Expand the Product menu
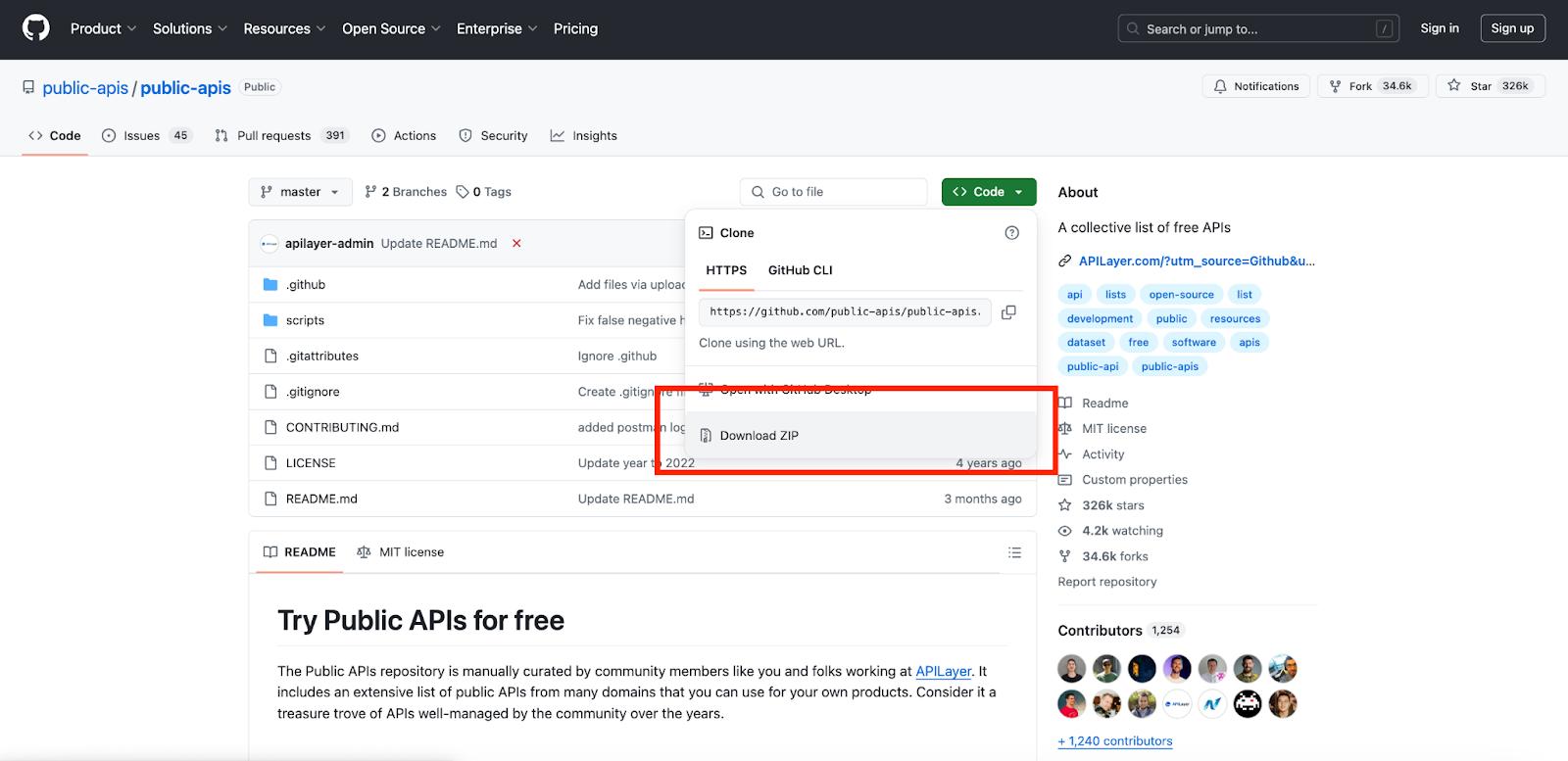Image resolution: width=1568 pixels, height=761 pixels. point(103,28)
